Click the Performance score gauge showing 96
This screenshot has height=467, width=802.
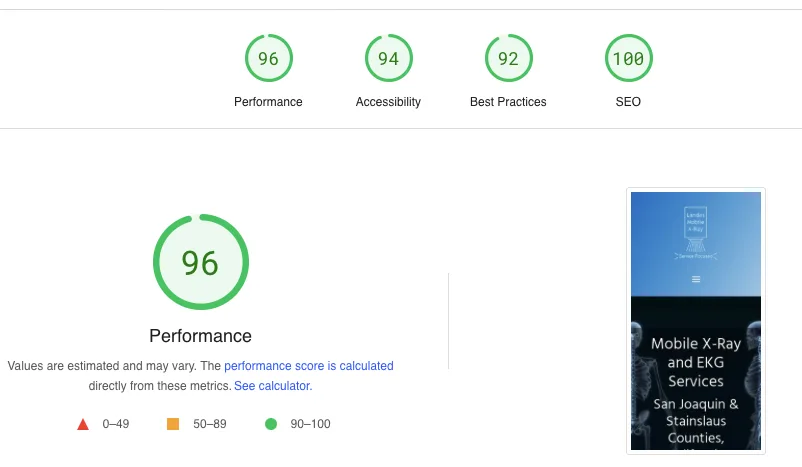tap(269, 58)
